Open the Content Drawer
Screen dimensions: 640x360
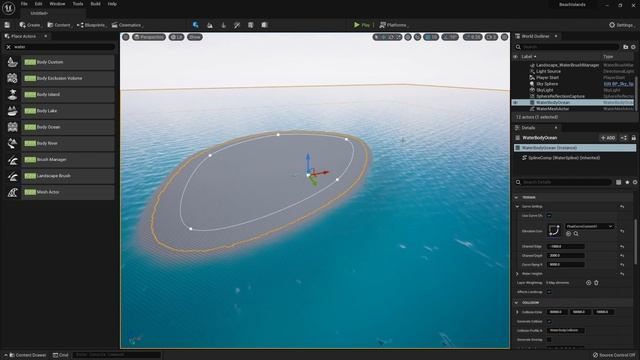tap(28, 355)
